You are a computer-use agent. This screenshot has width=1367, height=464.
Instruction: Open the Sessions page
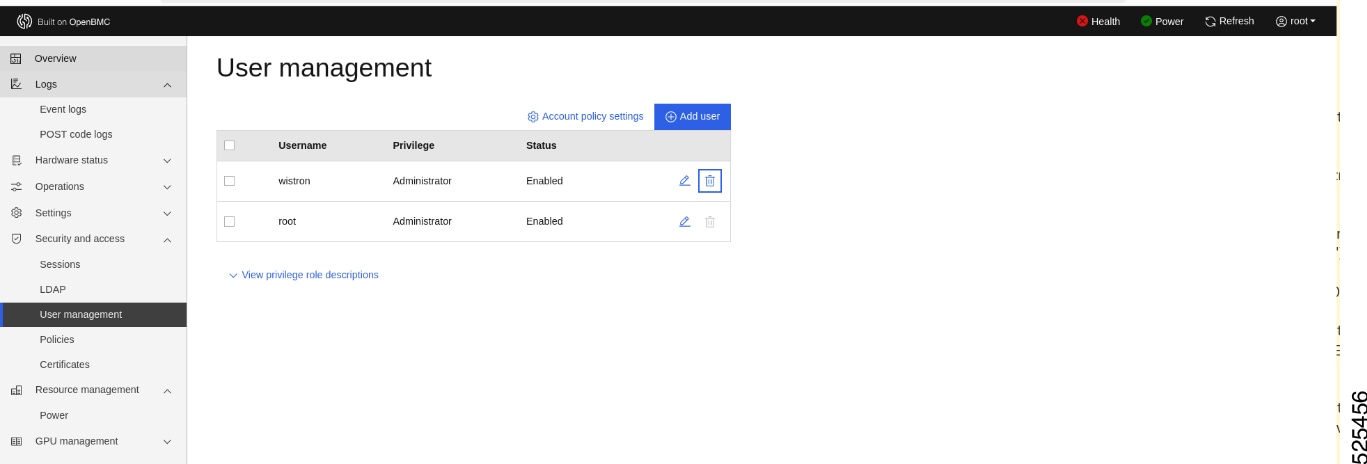coord(60,264)
